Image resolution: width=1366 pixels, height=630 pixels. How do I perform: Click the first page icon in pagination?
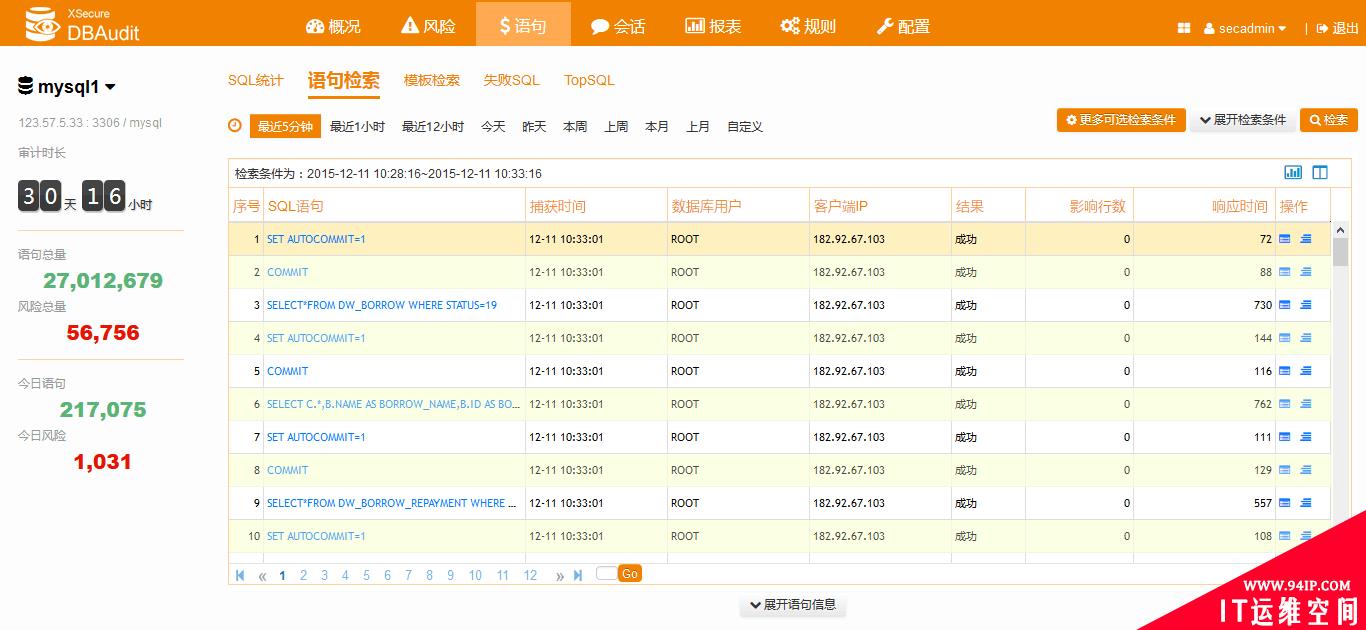[240, 575]
